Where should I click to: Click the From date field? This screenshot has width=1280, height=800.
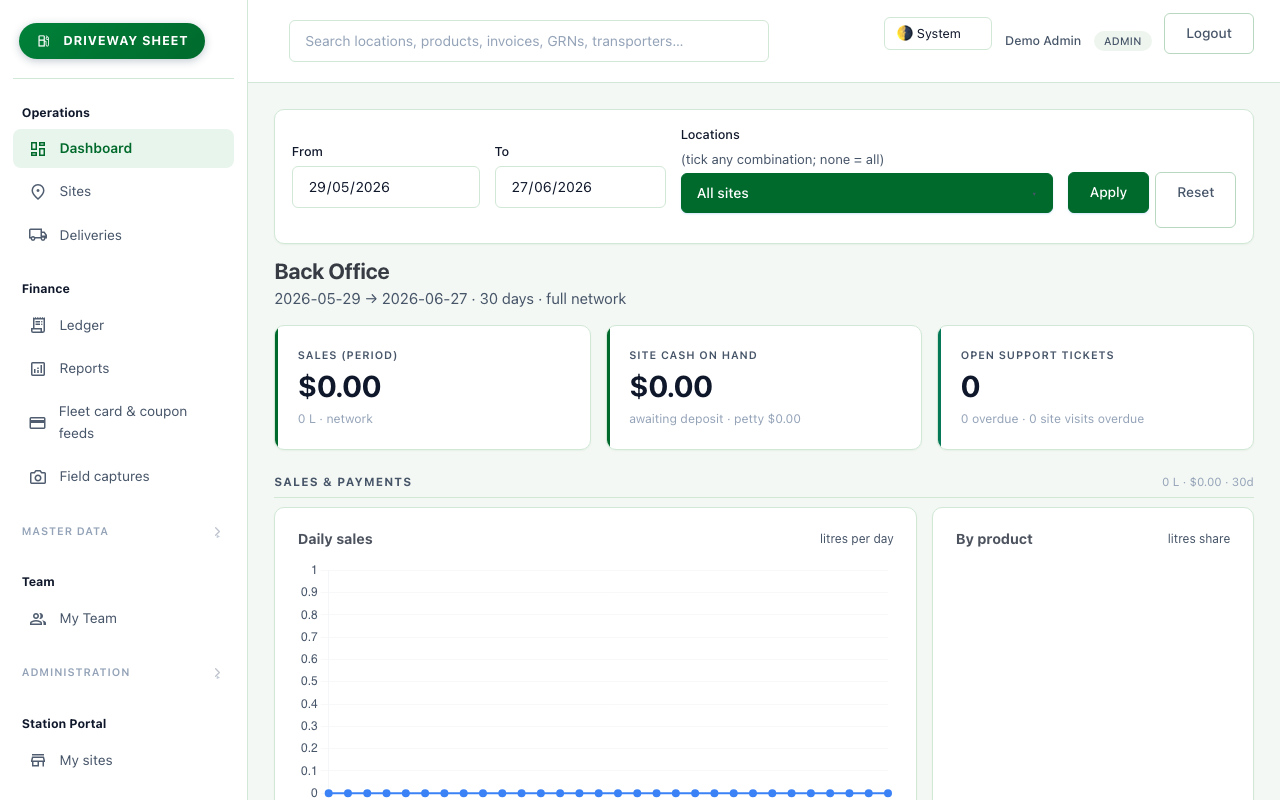click(386, 187)
